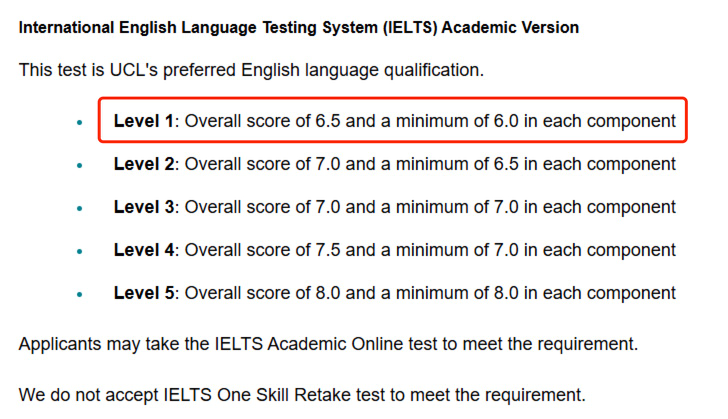Select the bold Level 4 label
Viewport: 728px width, 419px height.
tap(144, 250)
